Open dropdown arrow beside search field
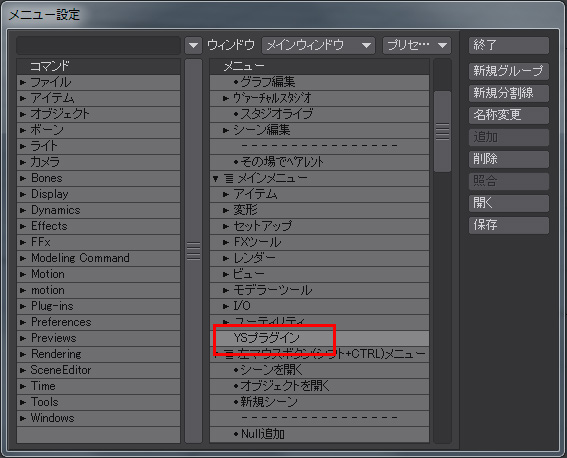This screenshot has height=458, width=567. pos(193,46)
